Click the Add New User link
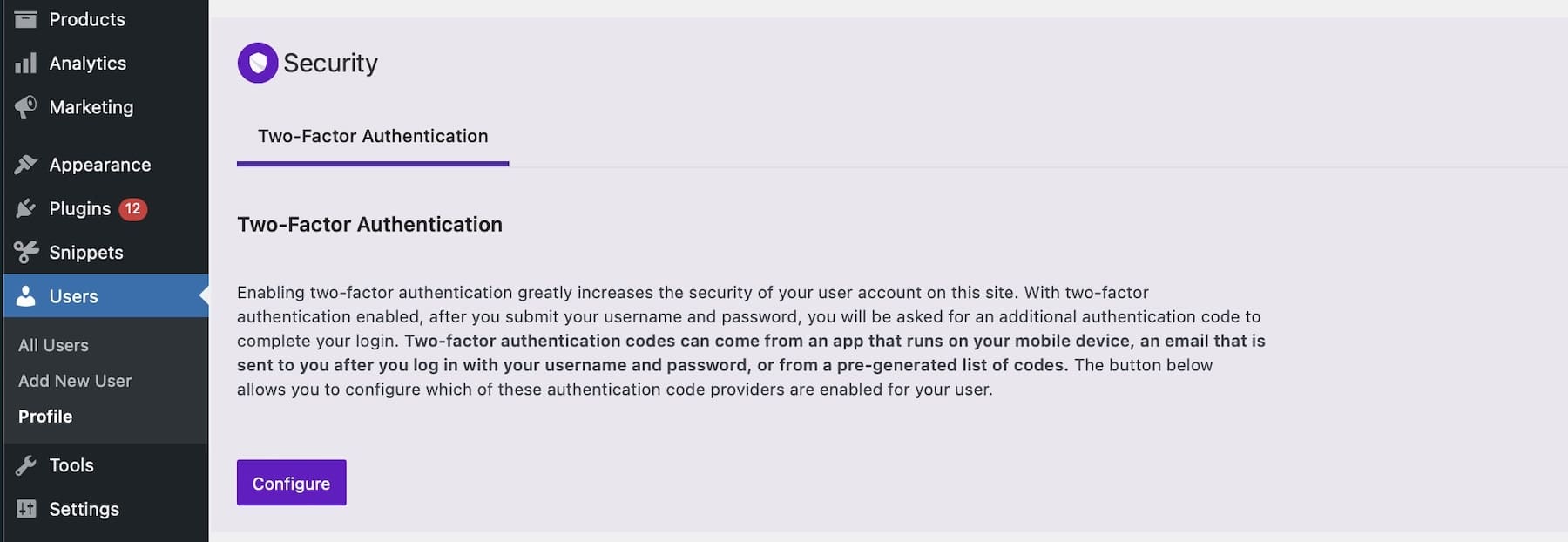 tap(75, 381)
